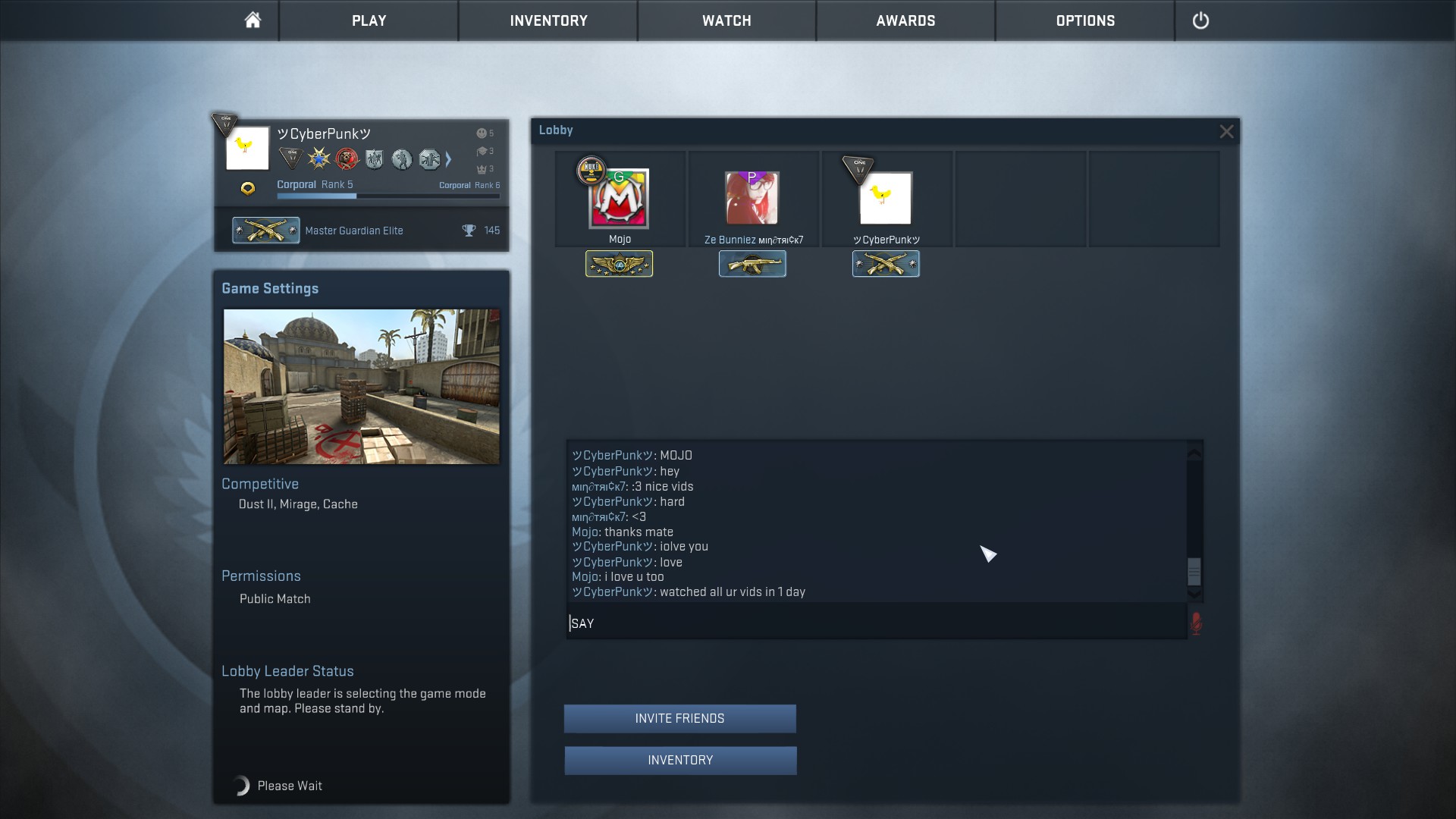The height and width of the screenshot is (819, 1456).
Task: Open the PLAY menu
Action: click(x=369, y=20)
